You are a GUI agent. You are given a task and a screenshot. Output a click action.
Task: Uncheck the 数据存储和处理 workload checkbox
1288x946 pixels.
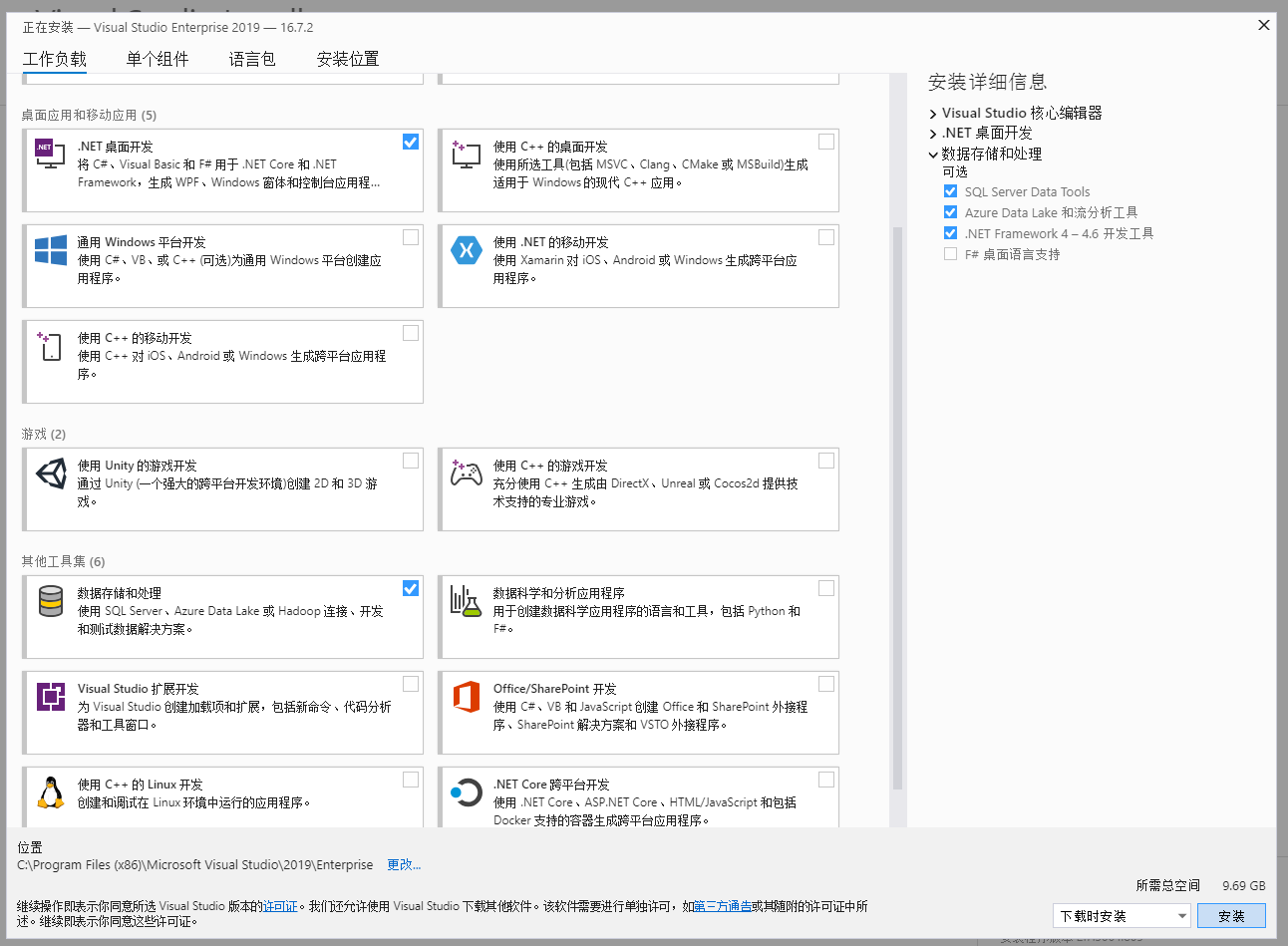point(411,588)
